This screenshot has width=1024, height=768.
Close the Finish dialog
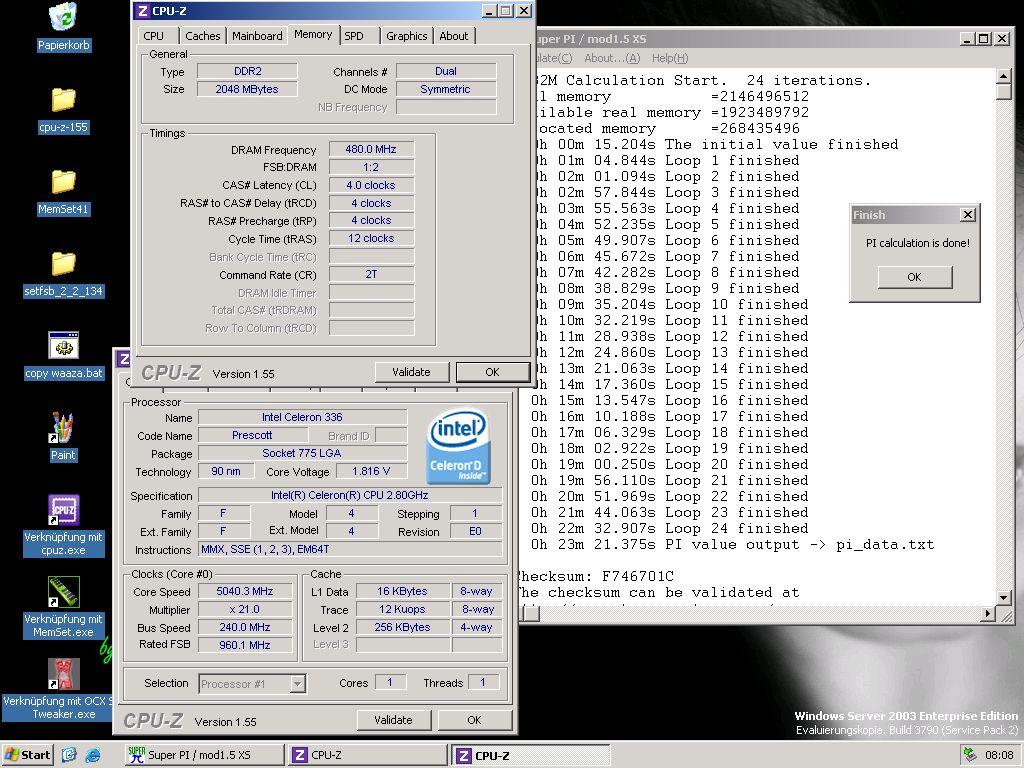pos(968,214)
